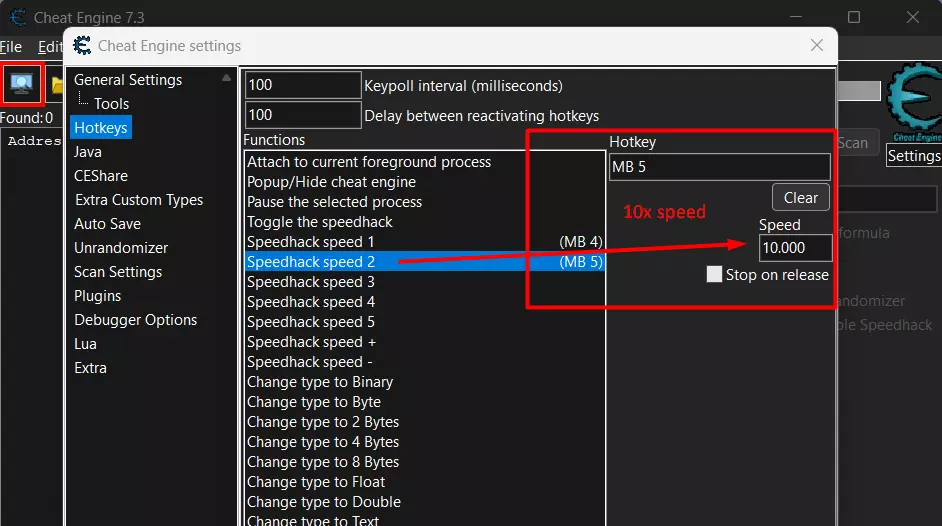Open the Debugger Options category
The width and height of the screenshot is (942, 526).
[135, 320]
